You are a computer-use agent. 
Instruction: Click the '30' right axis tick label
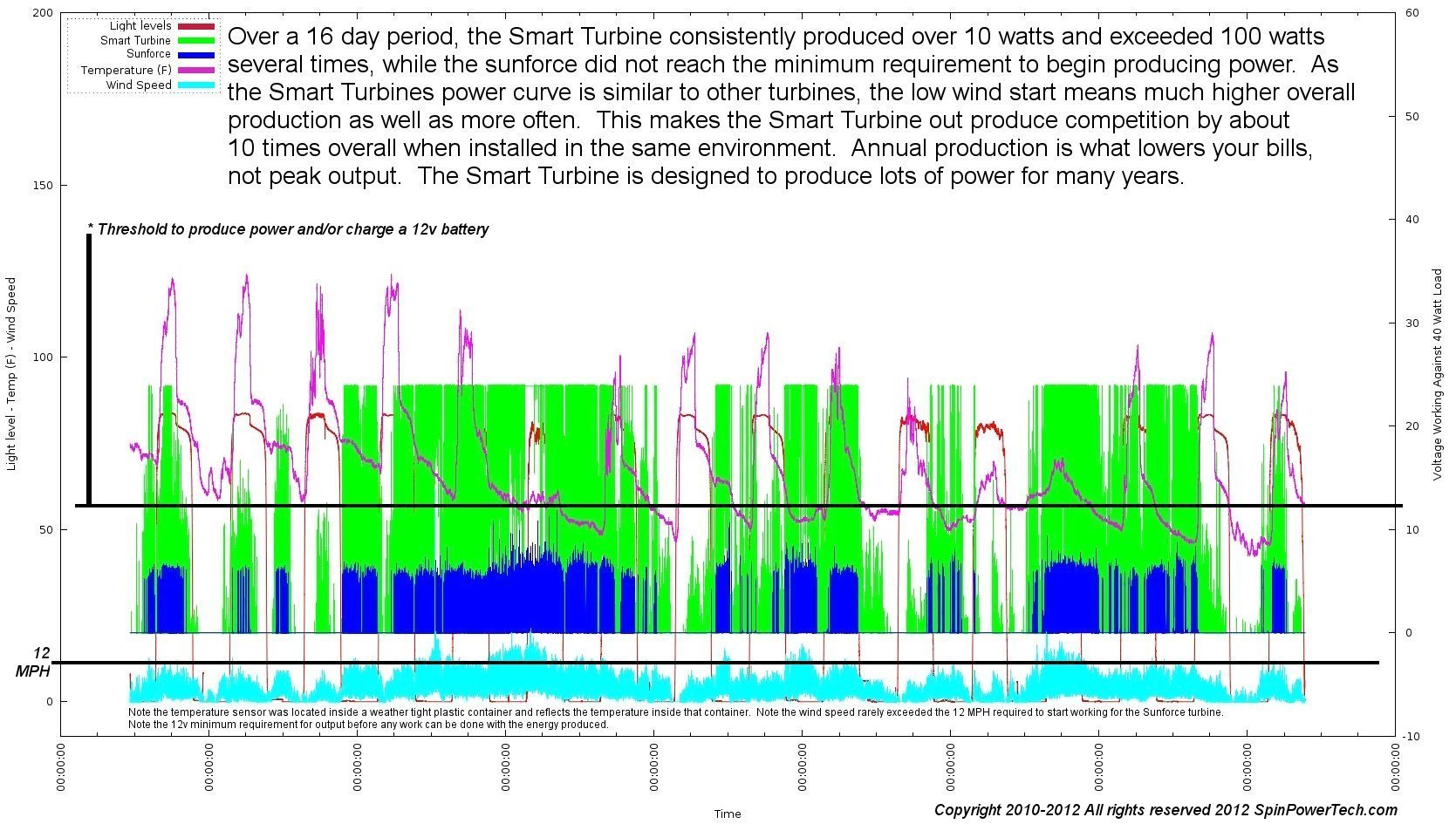point(1412,323)
